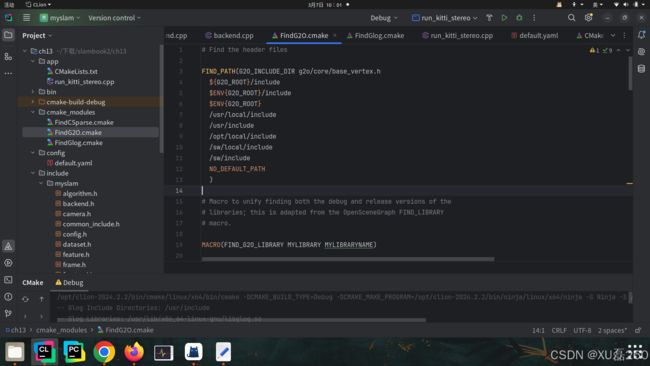Open editor tab options menu
Screen dimensions: 650x366
coord(624,36)
